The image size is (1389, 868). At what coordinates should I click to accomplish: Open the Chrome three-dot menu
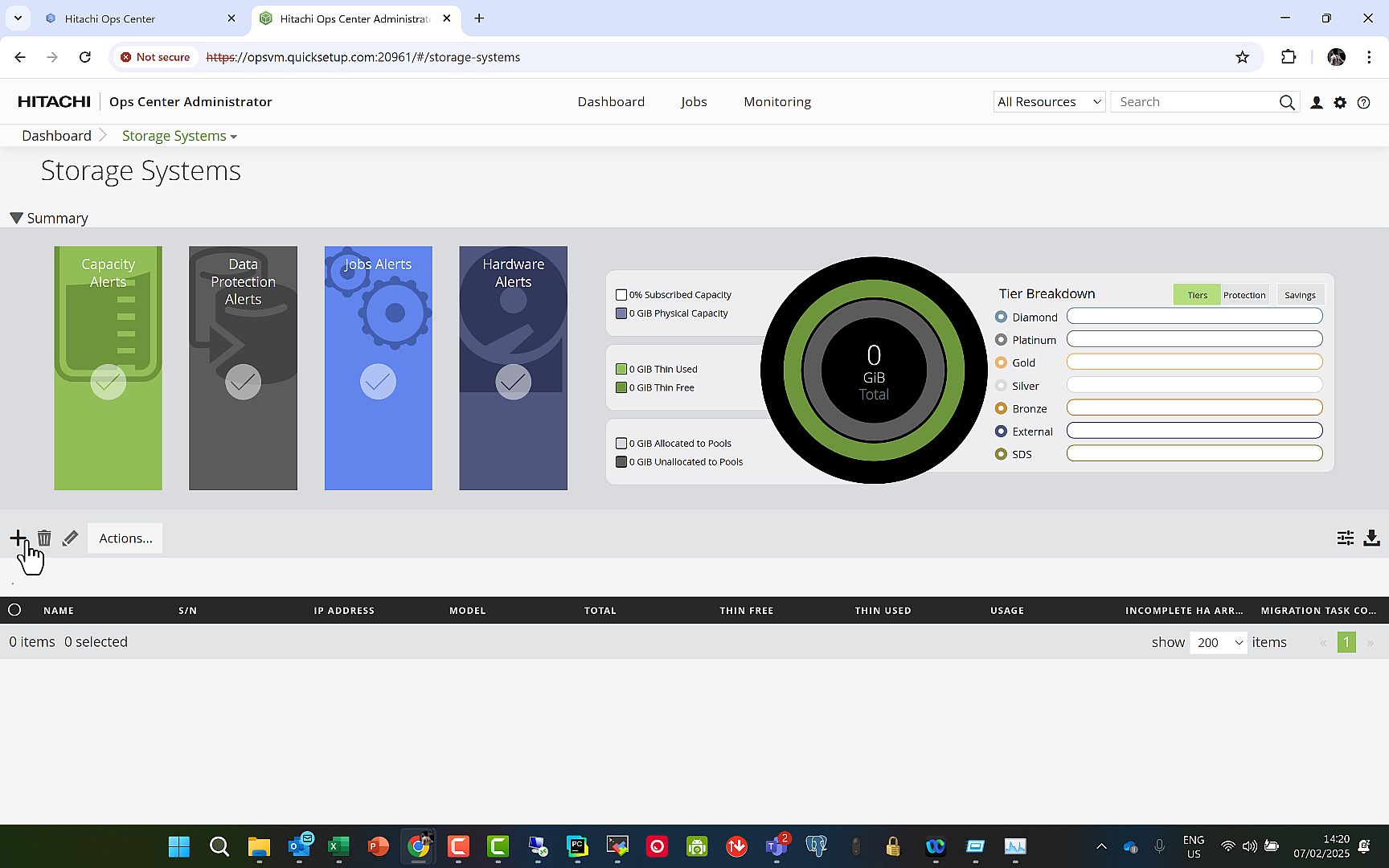(1369, 57)
